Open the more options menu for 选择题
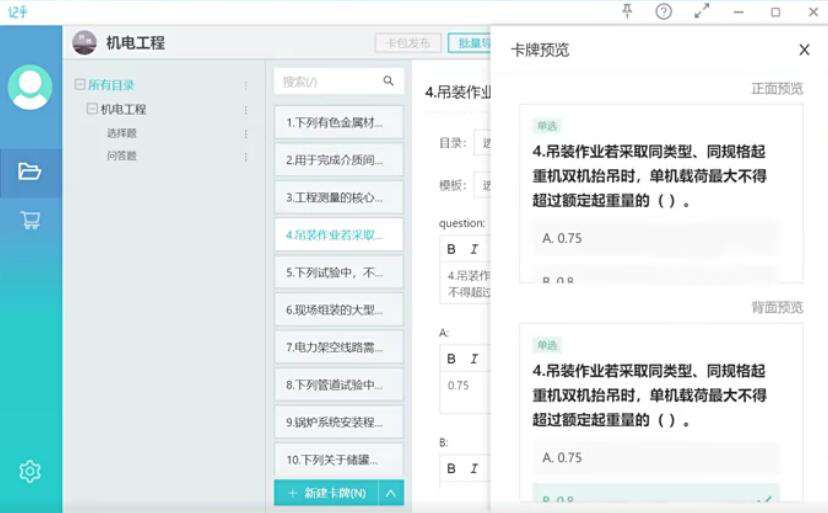828x513 pixels. [246, 133]
